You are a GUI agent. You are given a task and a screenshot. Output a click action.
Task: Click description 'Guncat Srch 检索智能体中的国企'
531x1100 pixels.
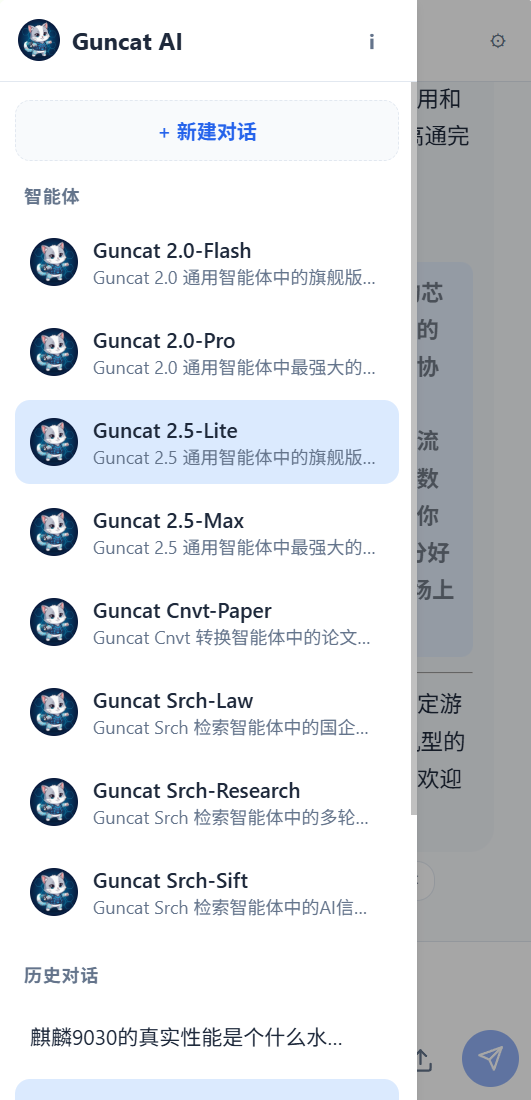pos(231,727)
